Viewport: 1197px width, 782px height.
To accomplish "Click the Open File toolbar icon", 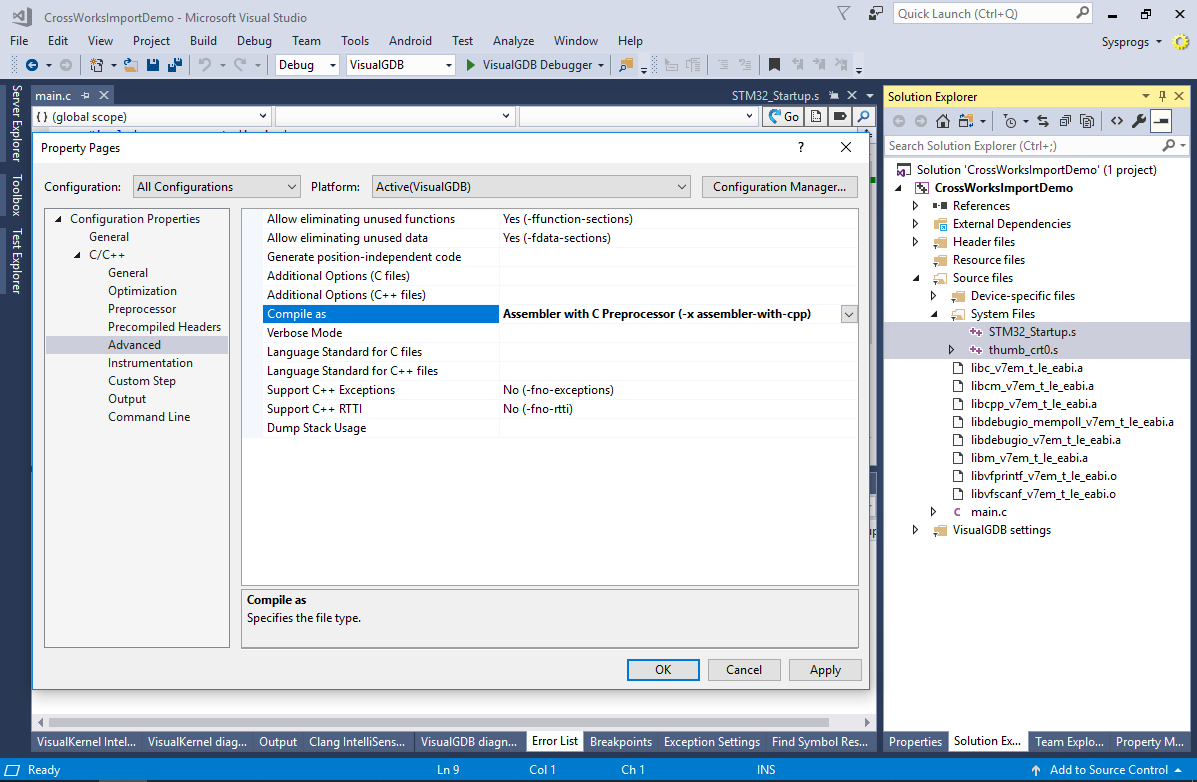I will pos(131,65).
